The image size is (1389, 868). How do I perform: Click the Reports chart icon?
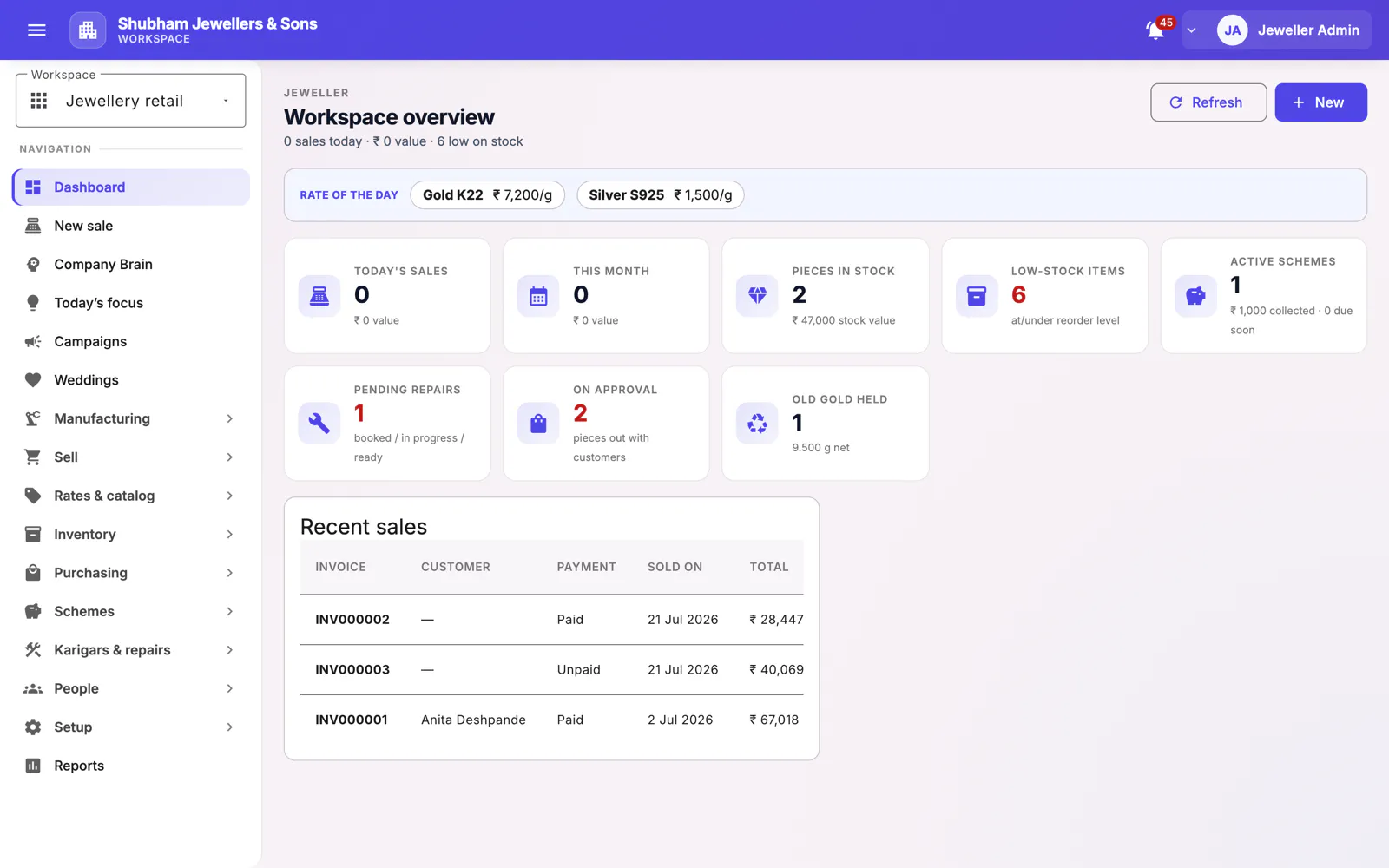33,766
